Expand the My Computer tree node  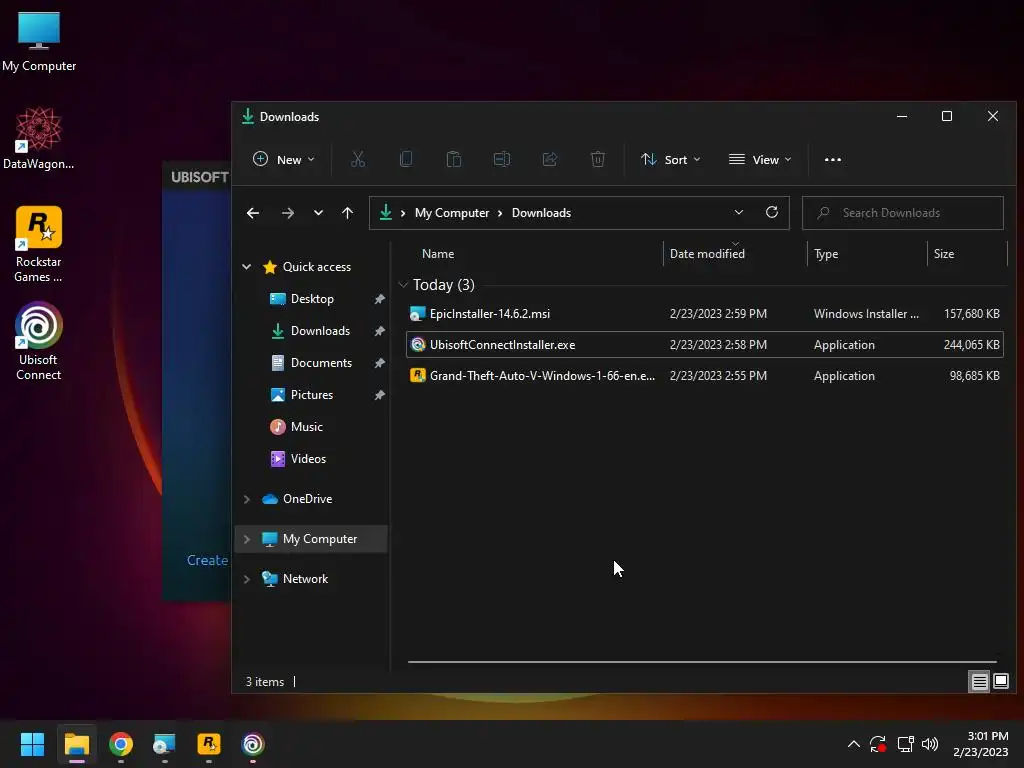[x=247, y=539]
